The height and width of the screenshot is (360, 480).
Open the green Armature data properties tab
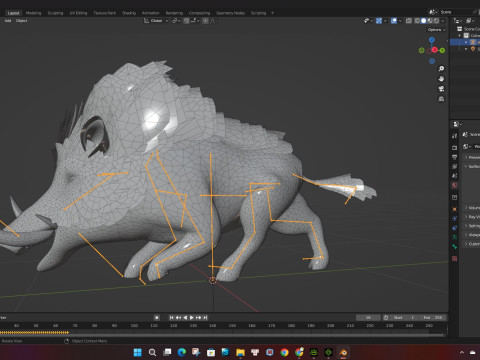coord(454,237)
